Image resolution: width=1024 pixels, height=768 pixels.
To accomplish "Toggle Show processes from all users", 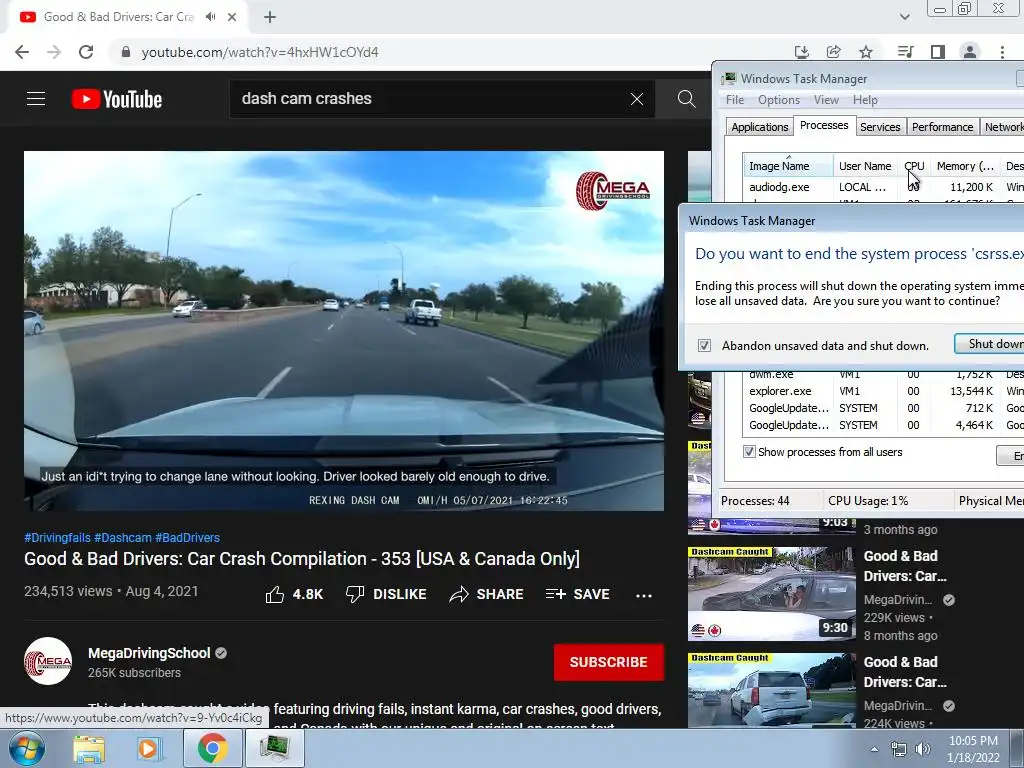I will (x=749, y=452).
